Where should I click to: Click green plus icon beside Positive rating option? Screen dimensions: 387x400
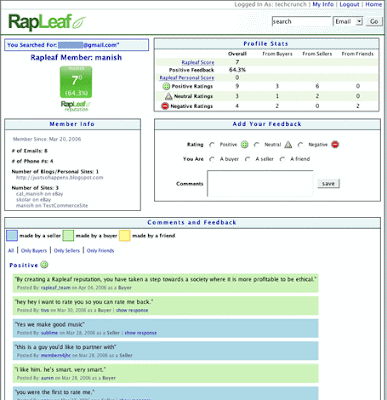(245, 144)
